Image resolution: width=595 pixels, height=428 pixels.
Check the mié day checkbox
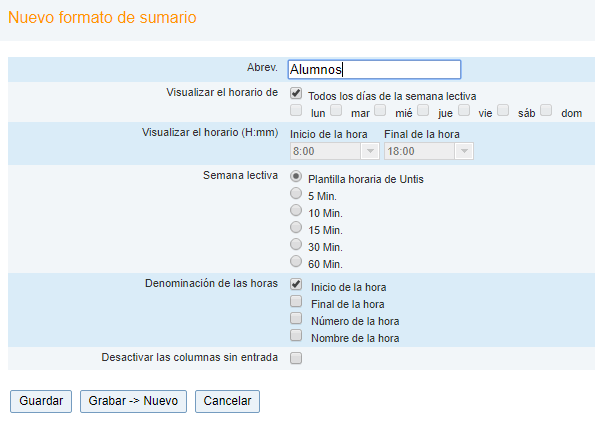[x=380, y=110]
